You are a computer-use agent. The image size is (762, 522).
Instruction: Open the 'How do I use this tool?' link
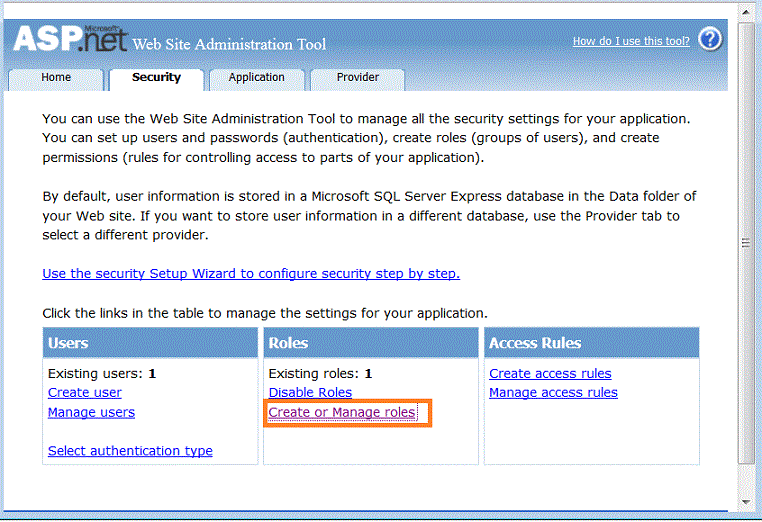click(631, 41)
